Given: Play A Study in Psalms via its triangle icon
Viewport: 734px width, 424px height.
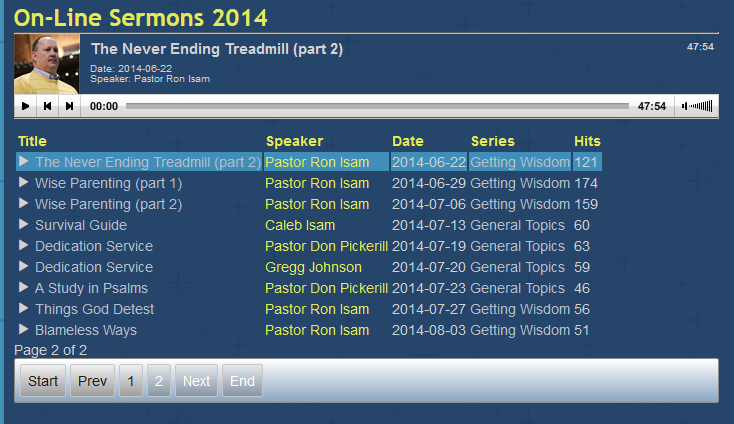Looking at the screenshot, I should click(x=23, y=287).
